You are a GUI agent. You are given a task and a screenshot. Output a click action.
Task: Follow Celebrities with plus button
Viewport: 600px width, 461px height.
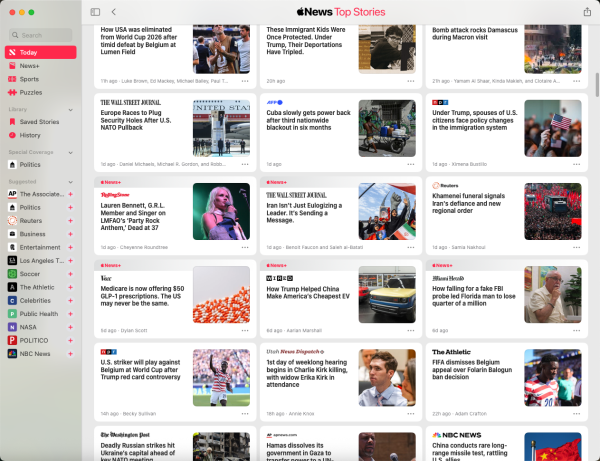pos(70,301)
